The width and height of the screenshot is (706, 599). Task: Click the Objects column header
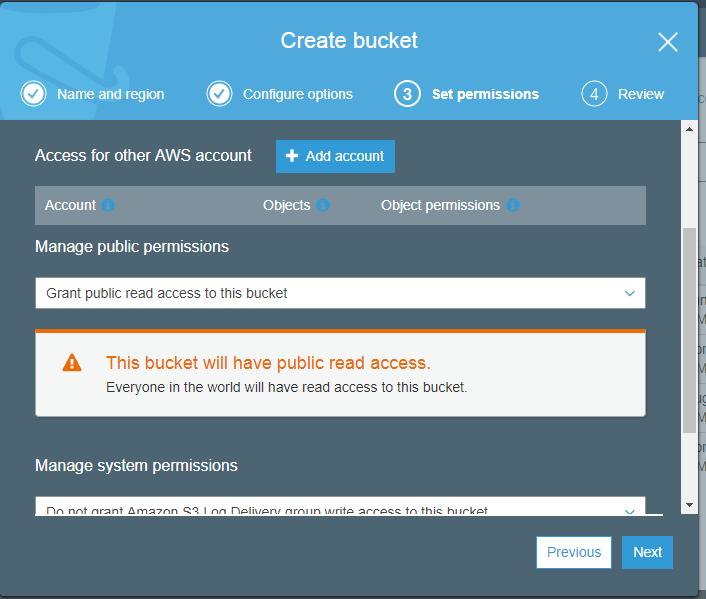tap(286, 205)
